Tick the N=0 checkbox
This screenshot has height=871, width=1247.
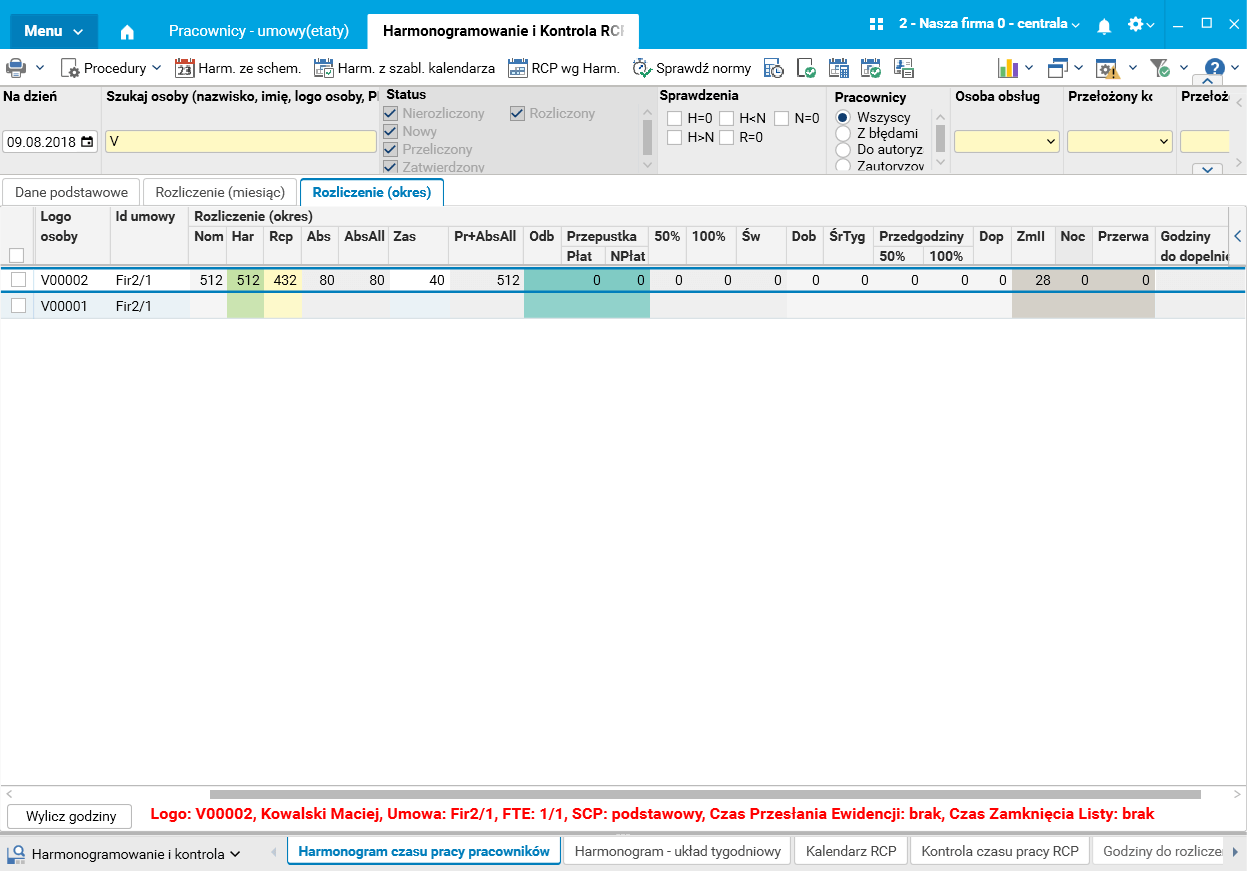[782, 118]
